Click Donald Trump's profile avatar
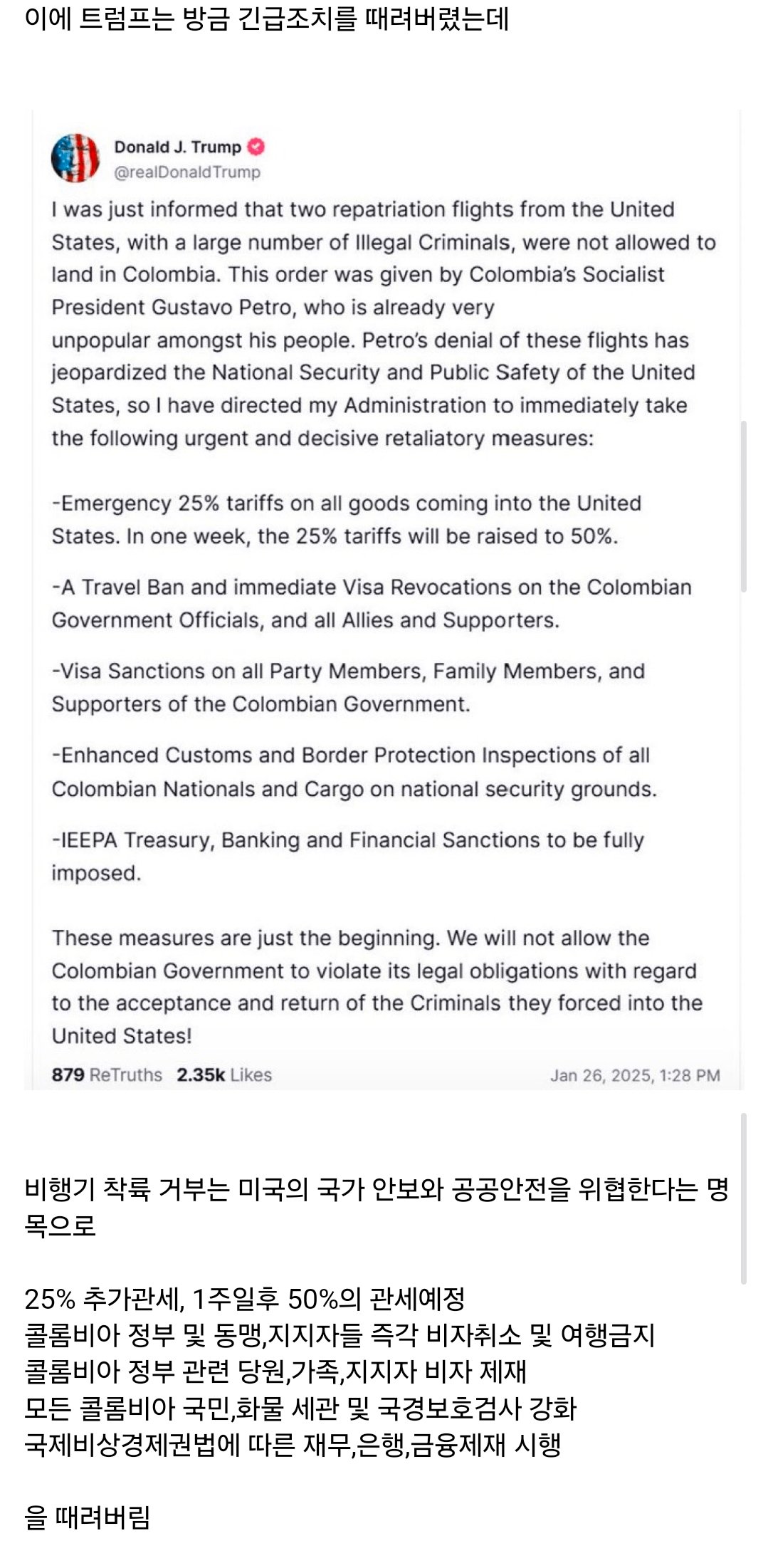Viewport: 768px width, 1568px height. 75,158
